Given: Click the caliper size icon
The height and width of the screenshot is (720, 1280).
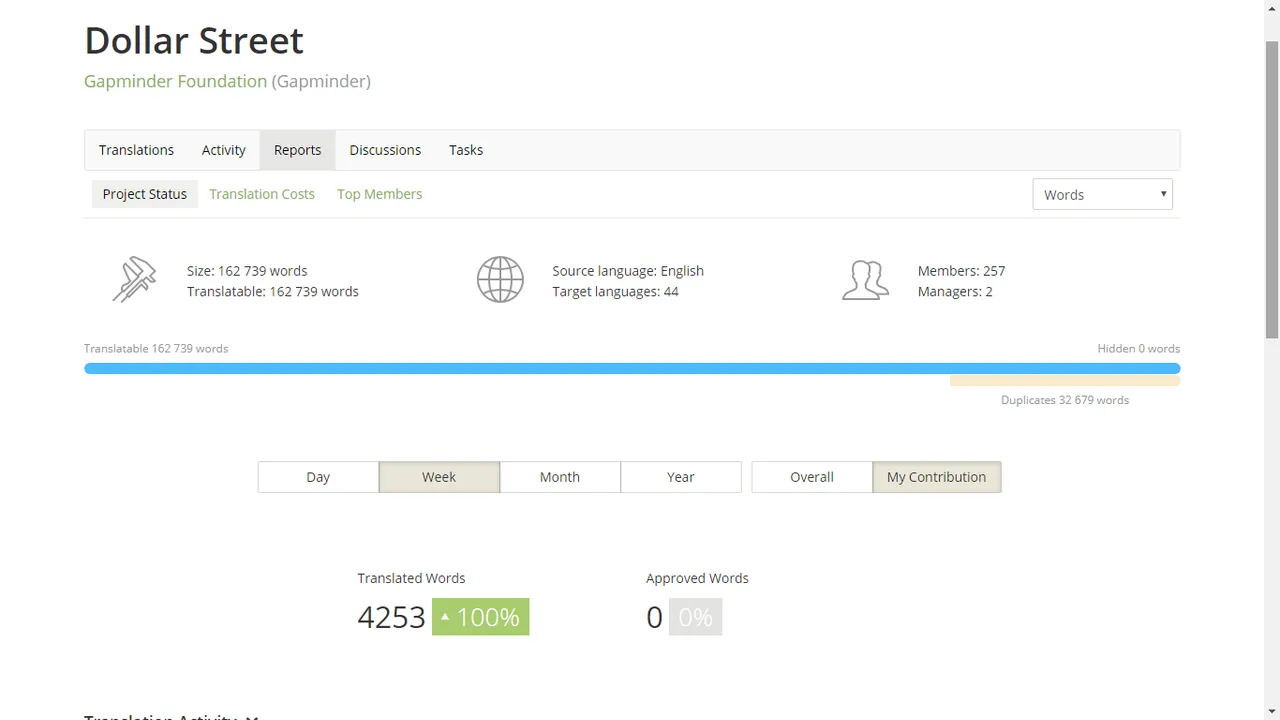Looking at the screenshot, I should 134,280.
